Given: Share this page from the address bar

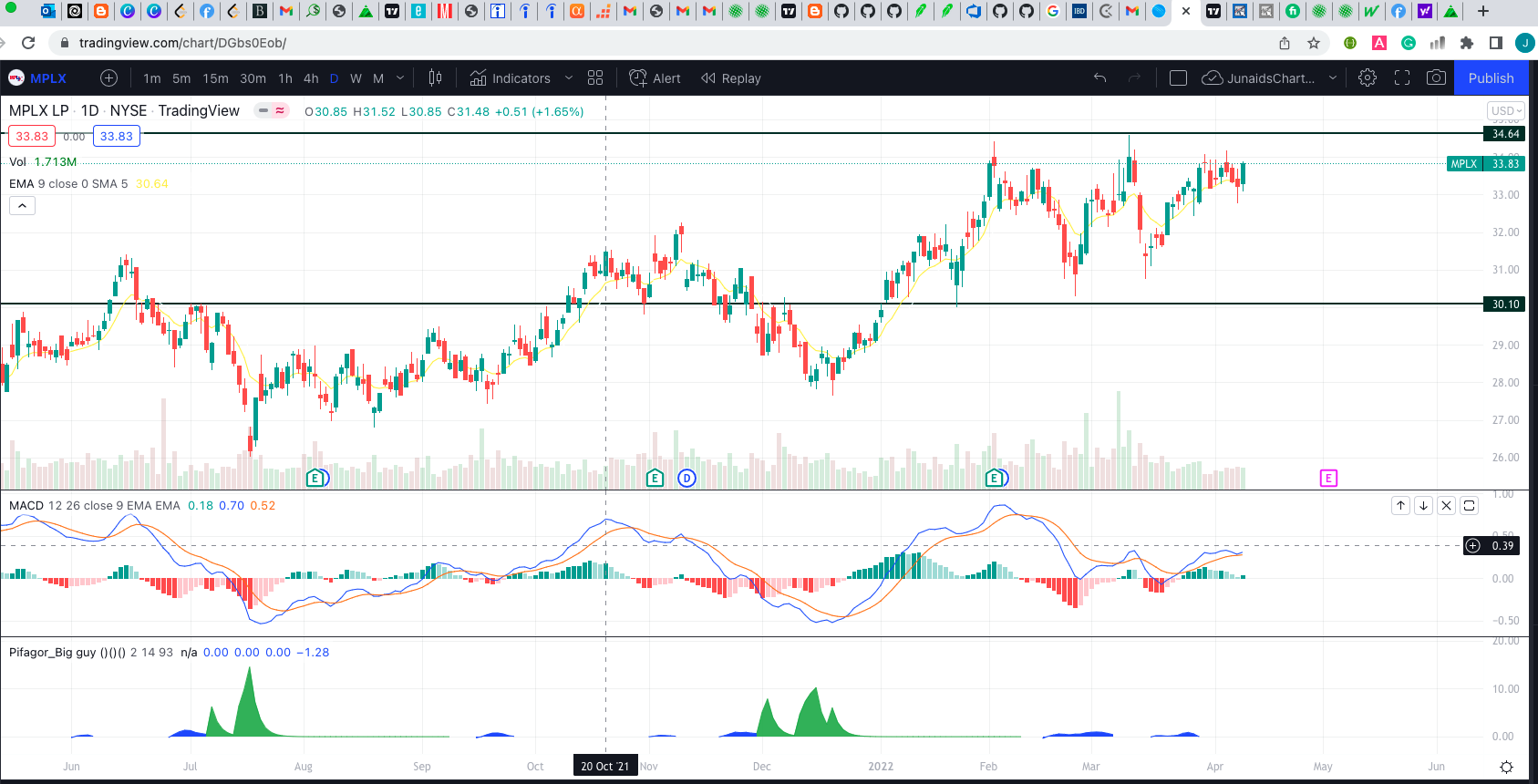Looking at the screenshot, I should click(x=1285, y=43).
